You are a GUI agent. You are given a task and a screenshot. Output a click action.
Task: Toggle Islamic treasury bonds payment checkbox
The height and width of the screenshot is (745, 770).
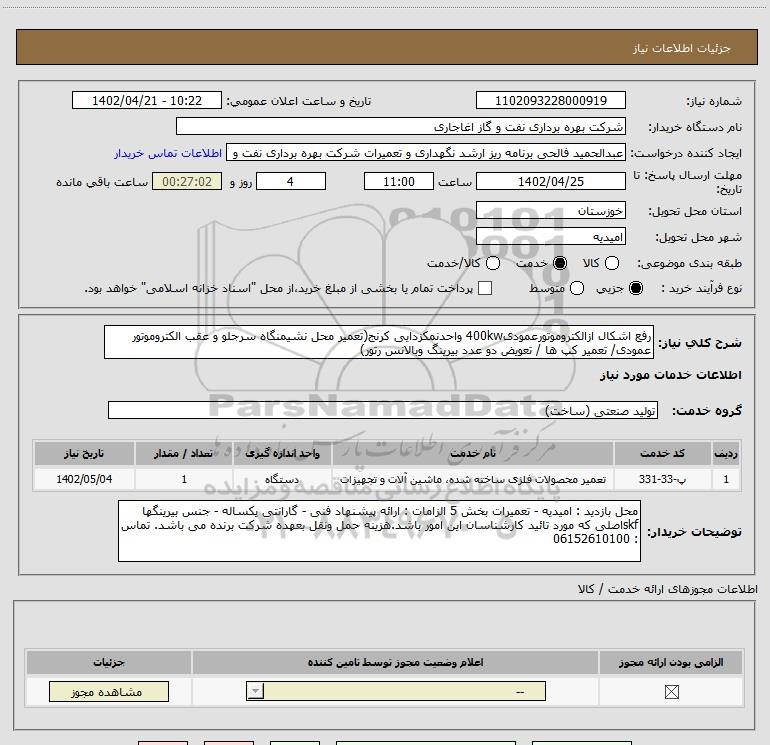click(x=485, y=288)
